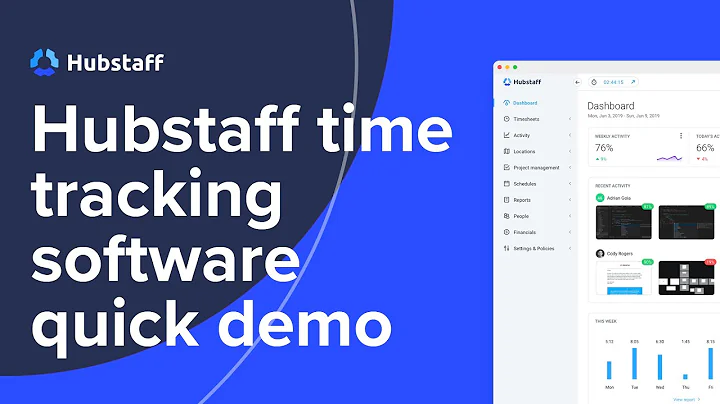Expand the Schedules submenu chevron
Image resolution: width=720 pixels, height=404 pixels.
point(570,184)
